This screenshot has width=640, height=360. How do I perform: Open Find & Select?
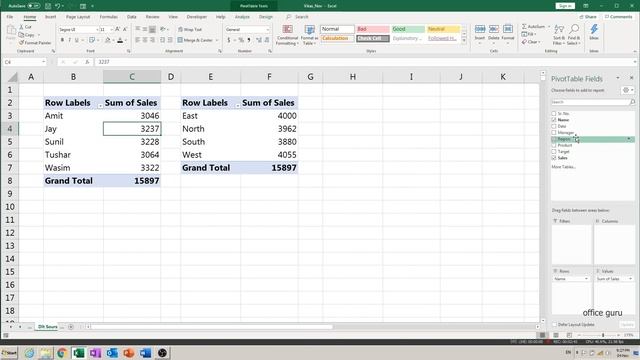(573, 35)
